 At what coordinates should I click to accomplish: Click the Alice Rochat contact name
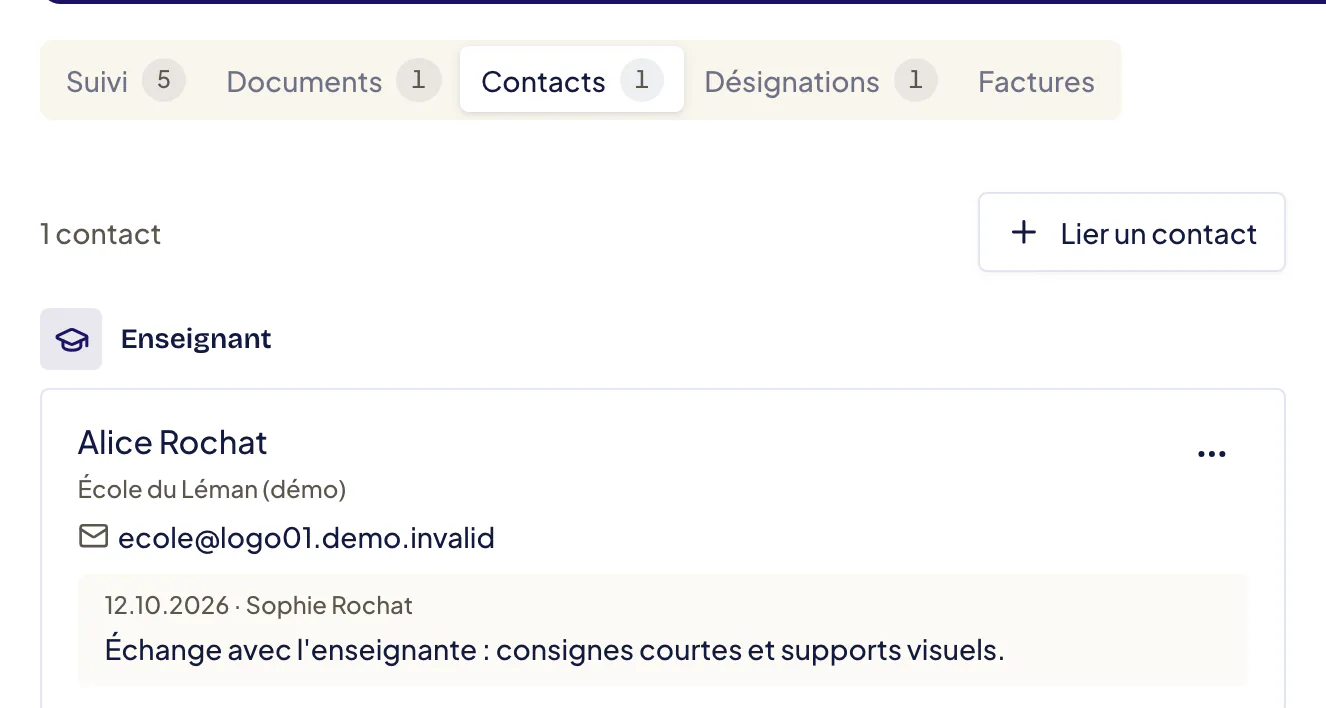(173, 442)
